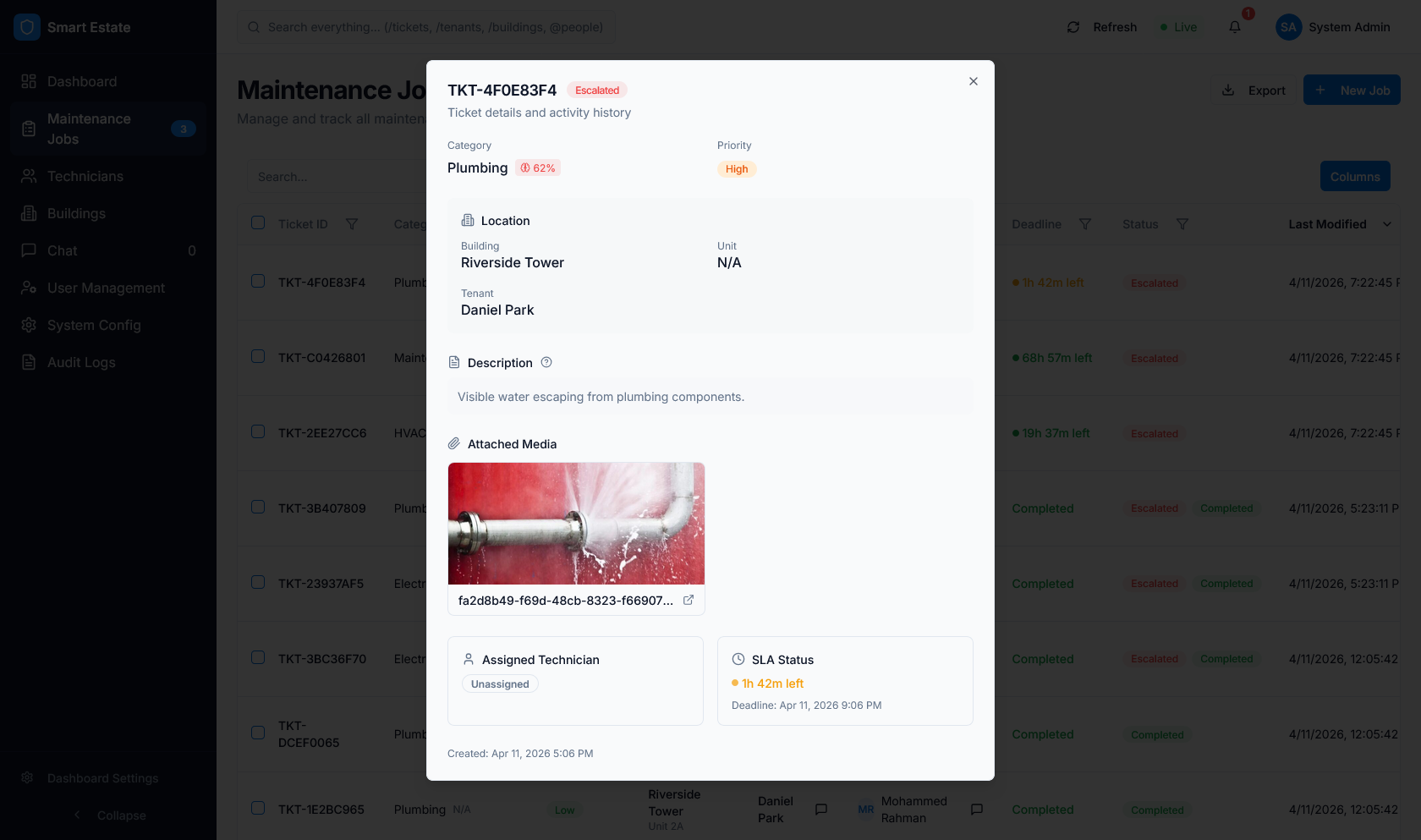Image resolution: width=1421 pixels, height=840 pixels.
Task: Open tenant chat icon in TKT-1E2BC965 row
Action: point(820,810)
